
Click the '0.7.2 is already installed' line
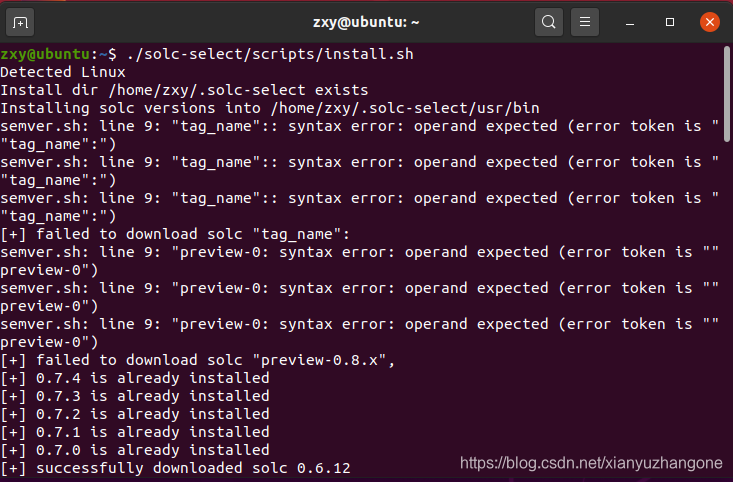point(135,414)
